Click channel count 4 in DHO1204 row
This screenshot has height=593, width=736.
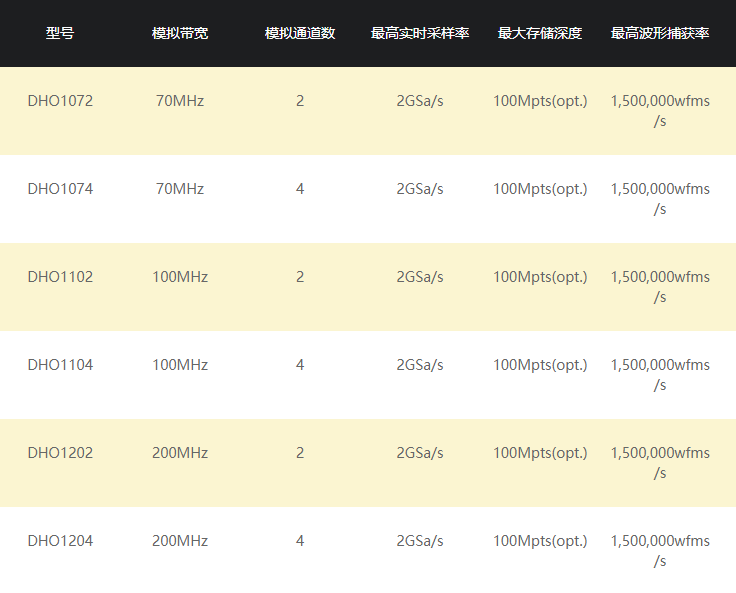point(300,541)
